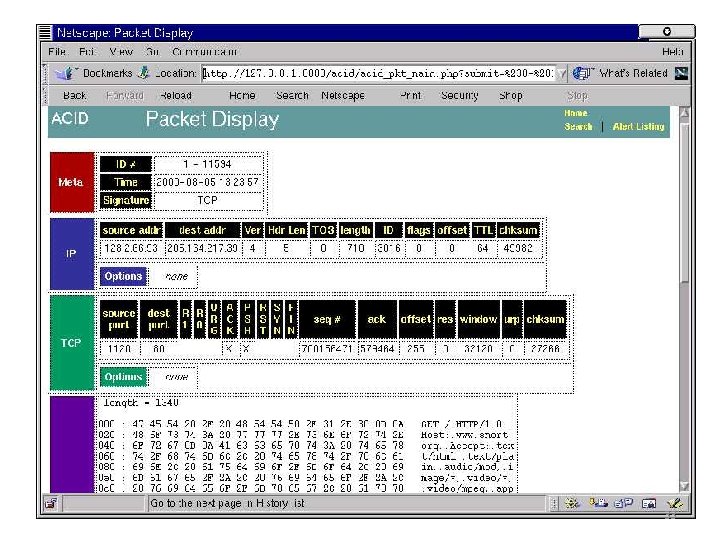Click the TCP Options label
Screen dimensions: 720x540
[x=123, y=377]
